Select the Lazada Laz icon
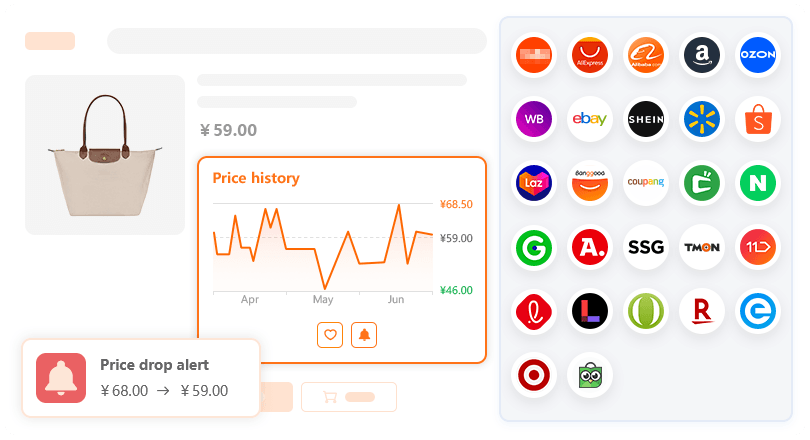Screen dimensions: 810x440 pyautogui.click(x=534, y=183)
